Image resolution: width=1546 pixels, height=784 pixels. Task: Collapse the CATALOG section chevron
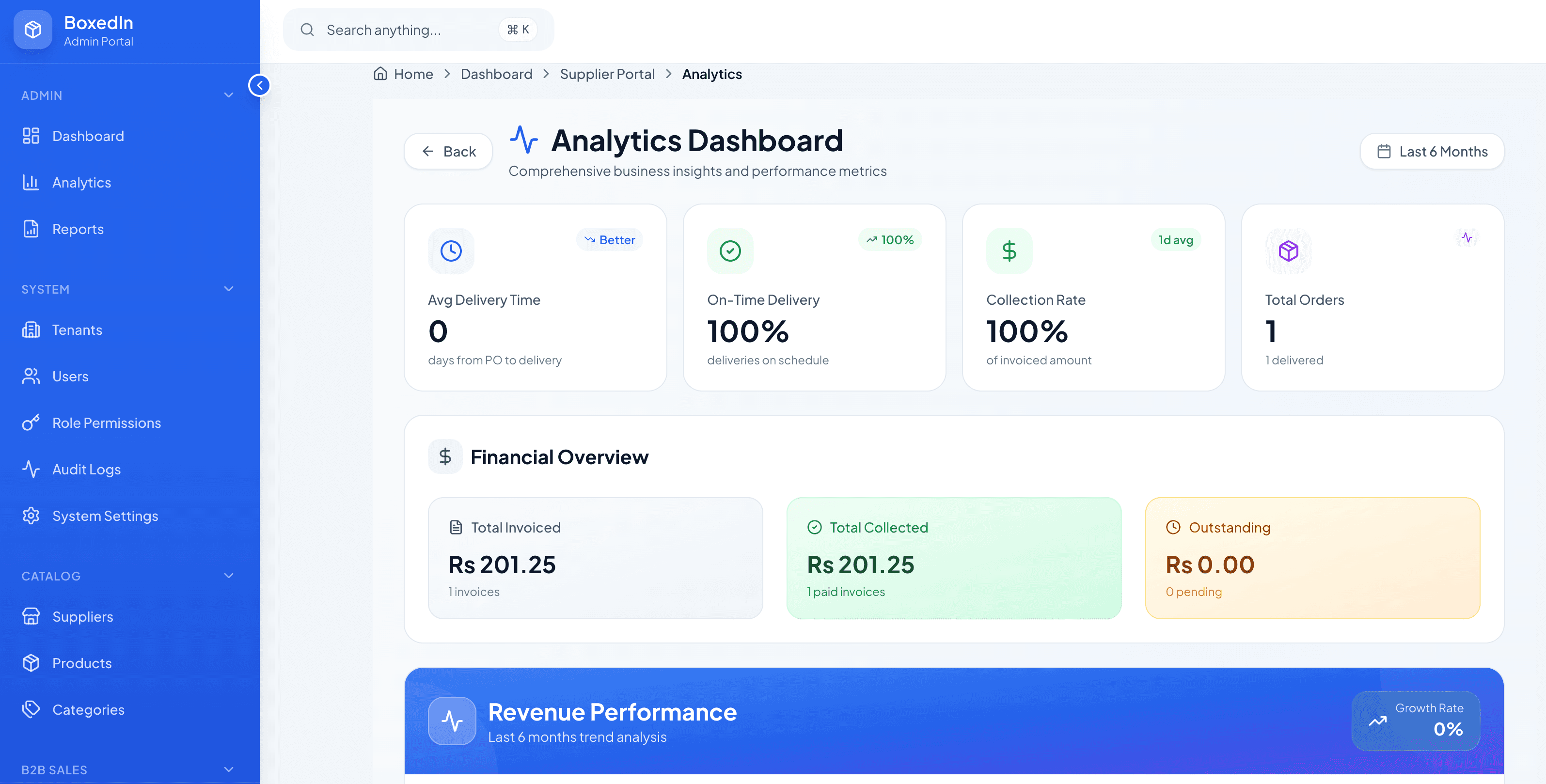pyautogui.click(x=229, y=576)
